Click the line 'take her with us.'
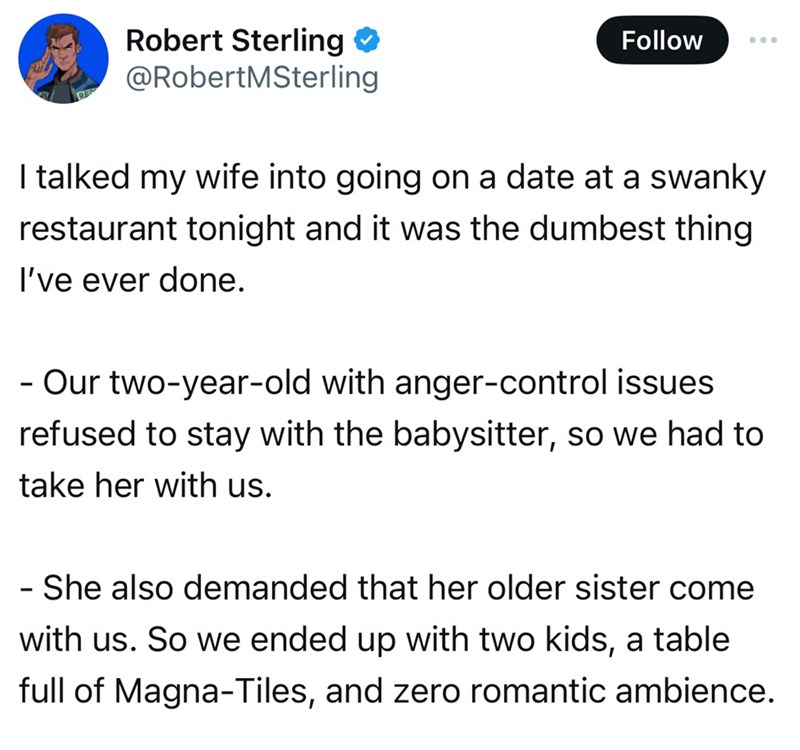Image resolution: width=800 pixels, height=750 pixels. 144,485
